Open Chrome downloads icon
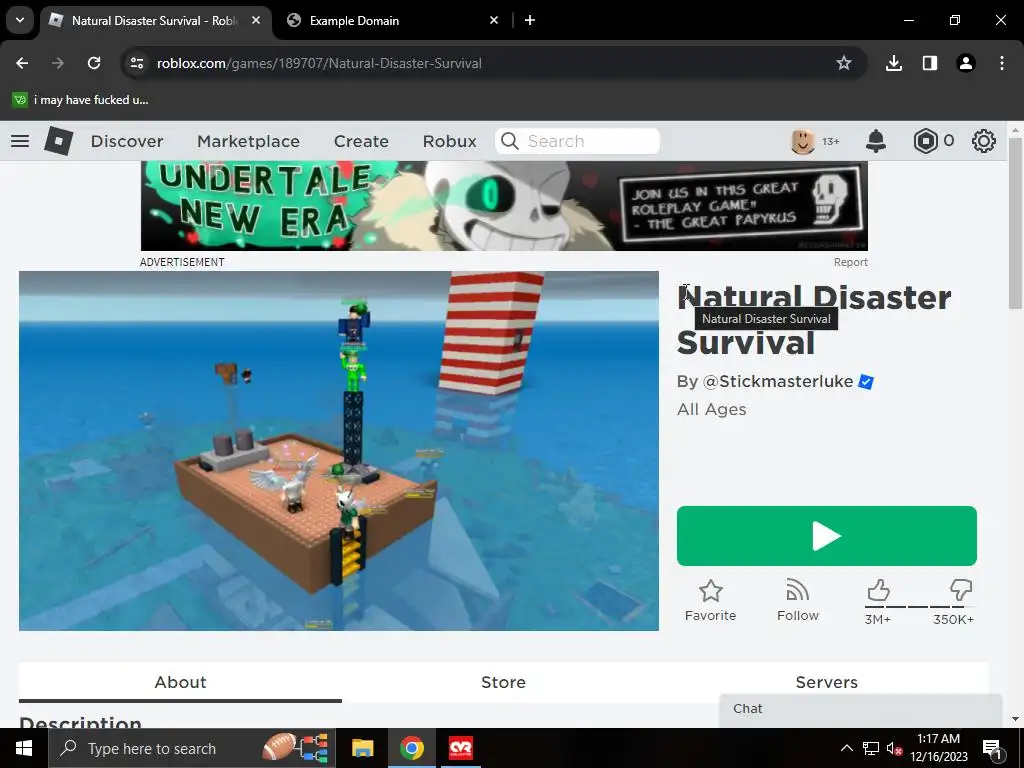Viewport: 1024px width, 768px height. tap(894, 63)
